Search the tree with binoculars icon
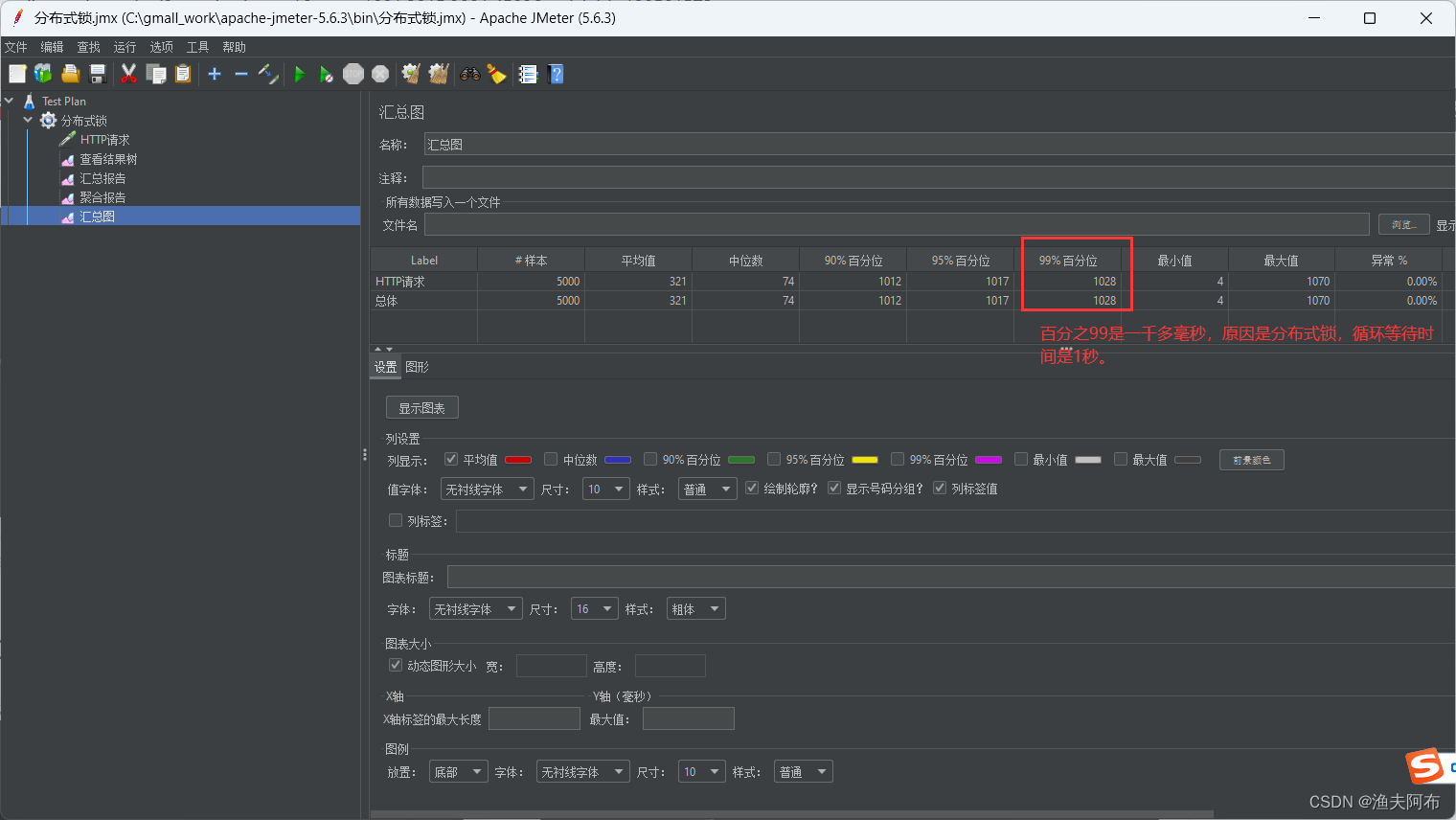The image size is (1456, 820). tap(470, 74)
